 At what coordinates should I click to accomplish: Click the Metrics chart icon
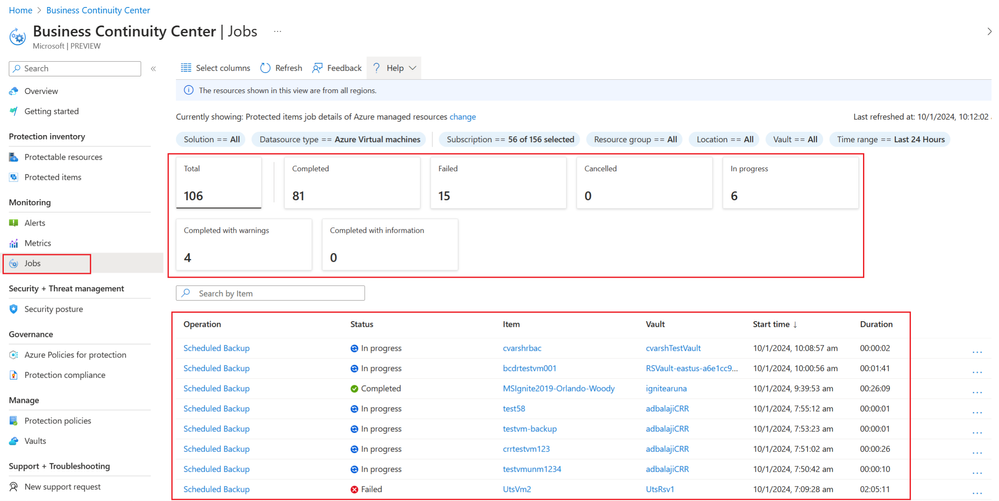coord(14,243)
